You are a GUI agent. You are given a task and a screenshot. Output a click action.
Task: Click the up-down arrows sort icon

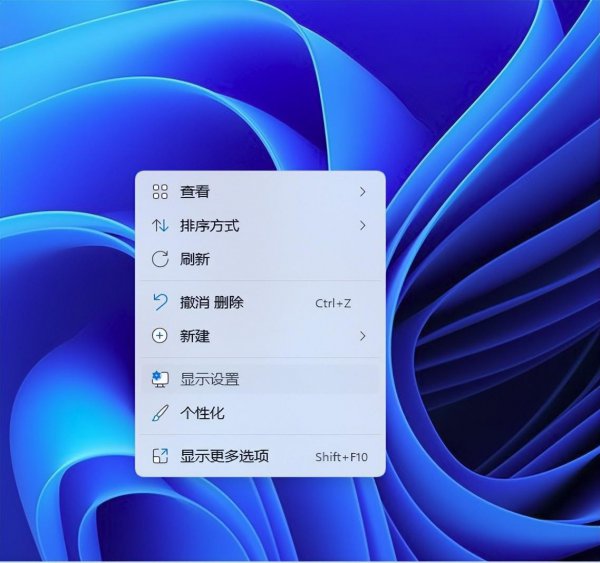[160, 225]
